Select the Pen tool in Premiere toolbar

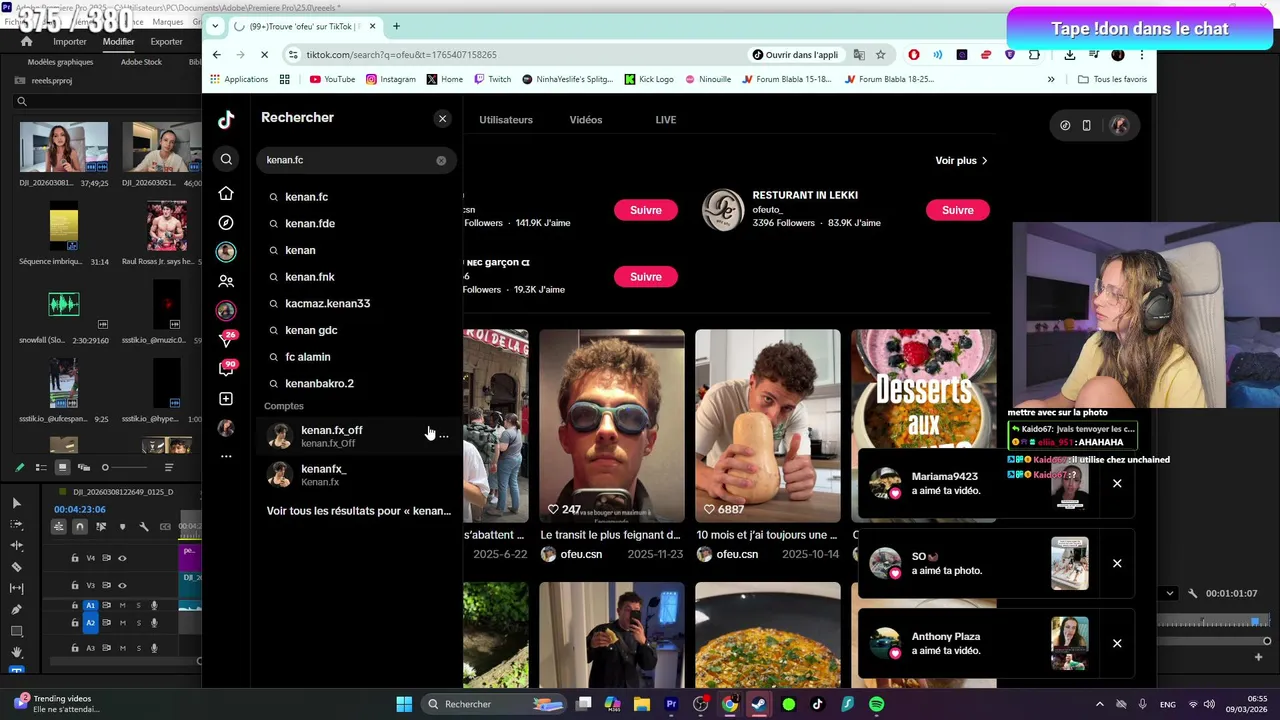pyautogui.click(x=16, y=609)
